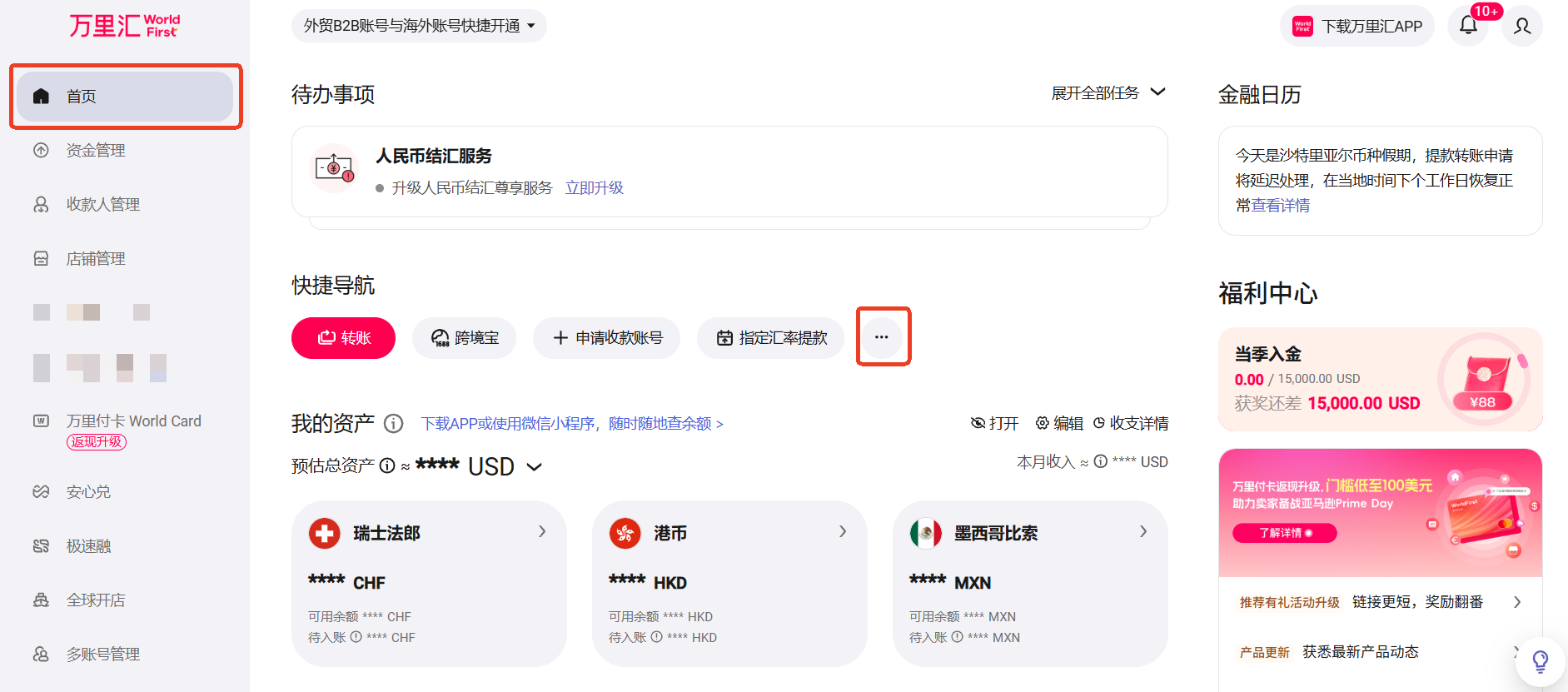Click 了解详情 on the World Card banner
Viewport: 1568px width, 692px height.
click(x=1284, y=533)
